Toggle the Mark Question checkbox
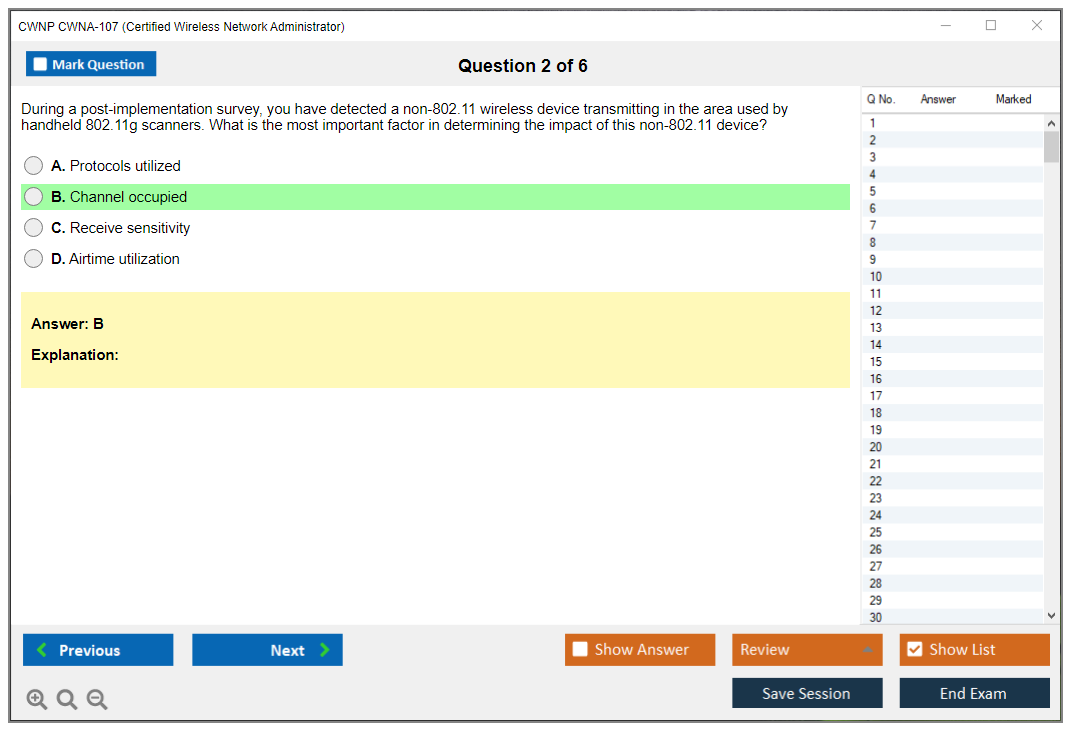Screen dimensions: 1075x735 coord(40,65)
